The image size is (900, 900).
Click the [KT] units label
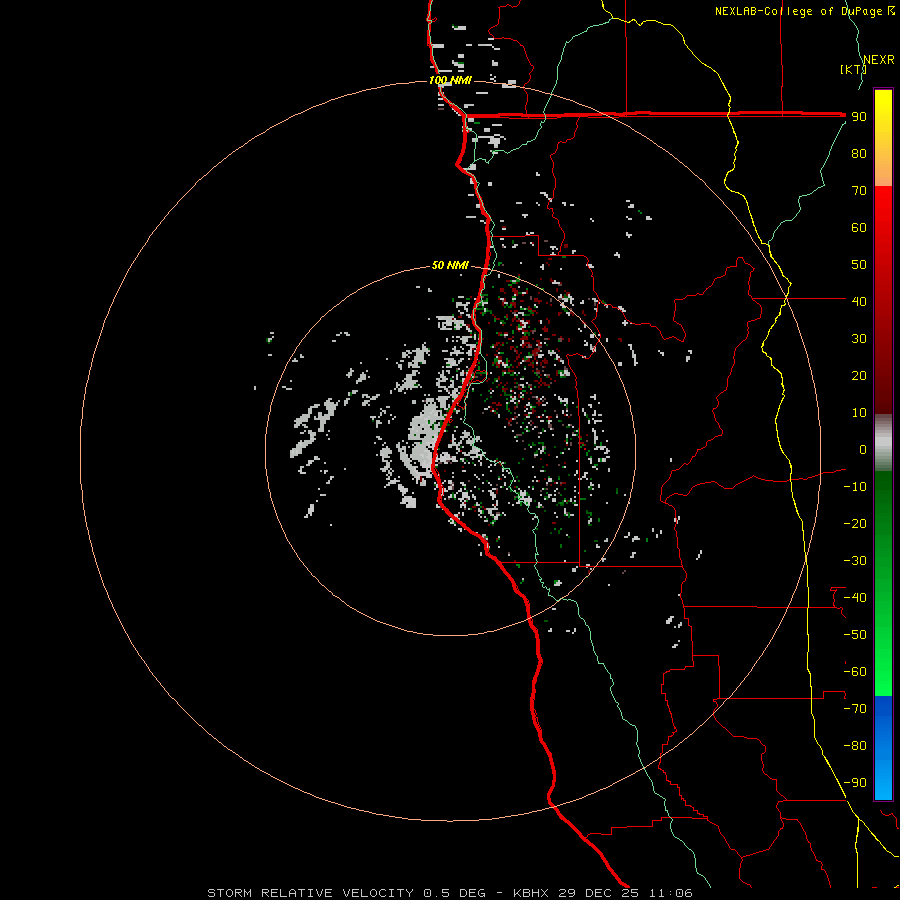853,69
